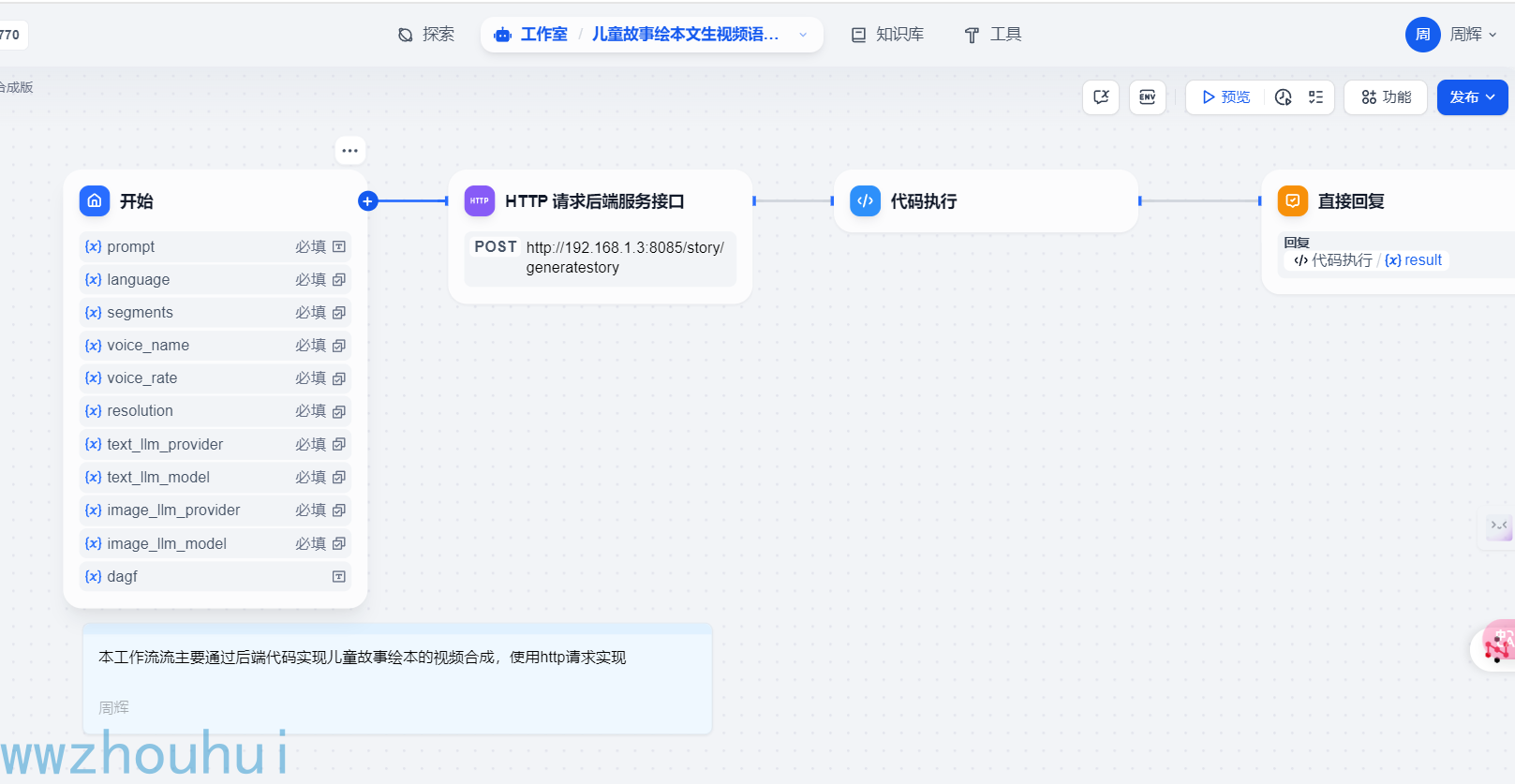
Task: Click the prompt variable row
Action: (215, 247)
